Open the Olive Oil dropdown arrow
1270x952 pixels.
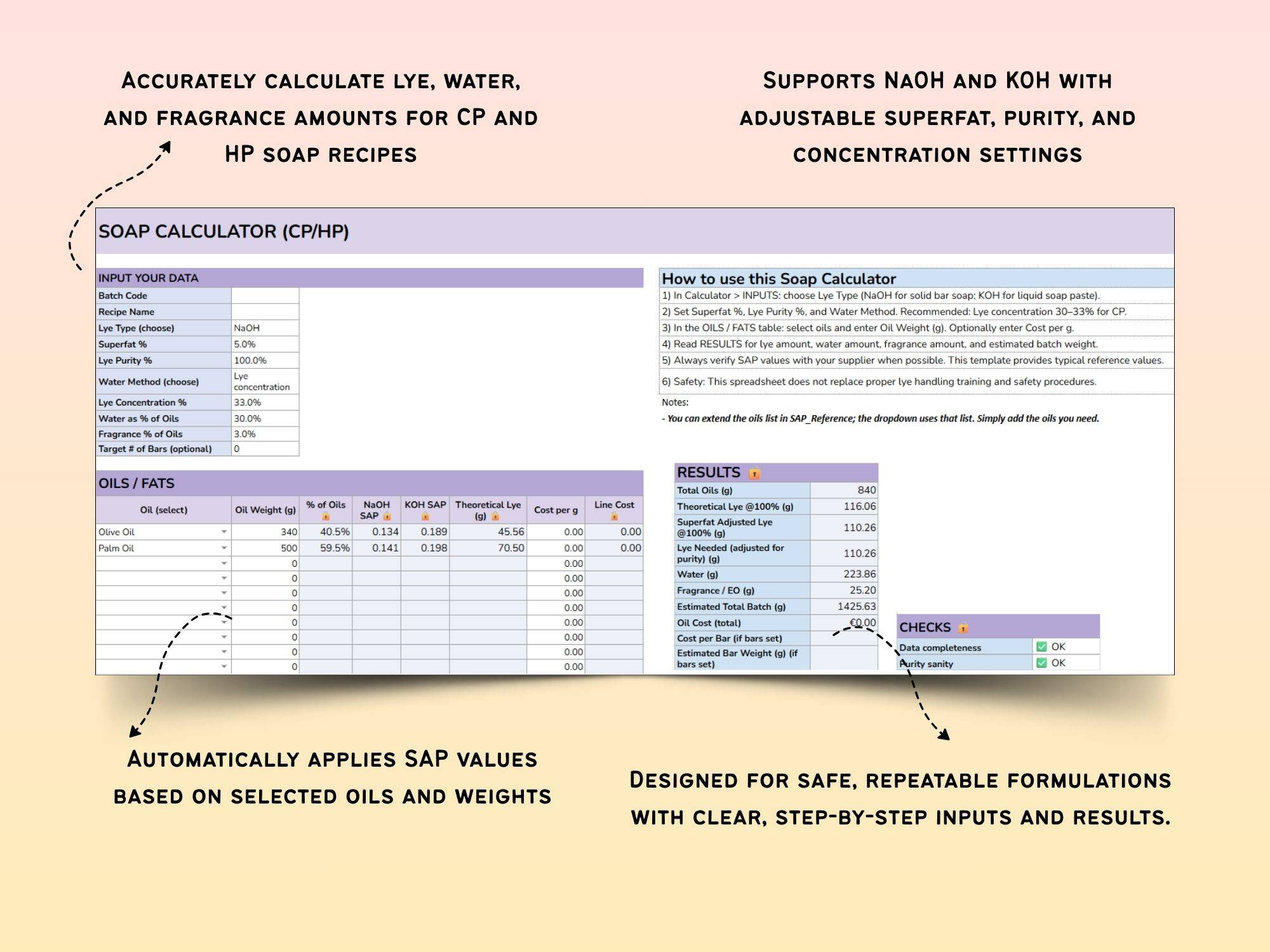click(224, 532)
